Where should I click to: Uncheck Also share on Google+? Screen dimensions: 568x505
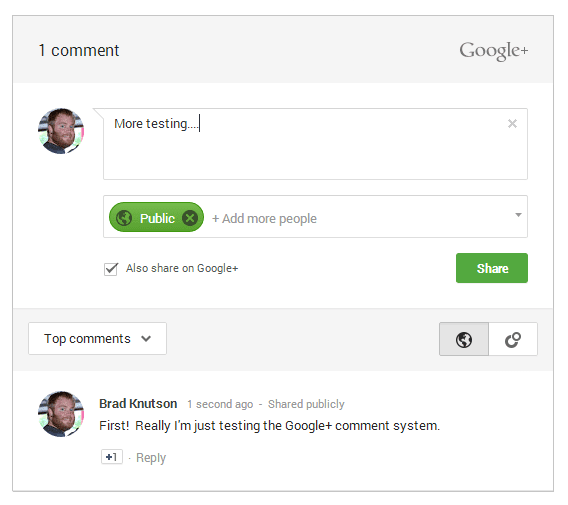click(x=111, y=269)
